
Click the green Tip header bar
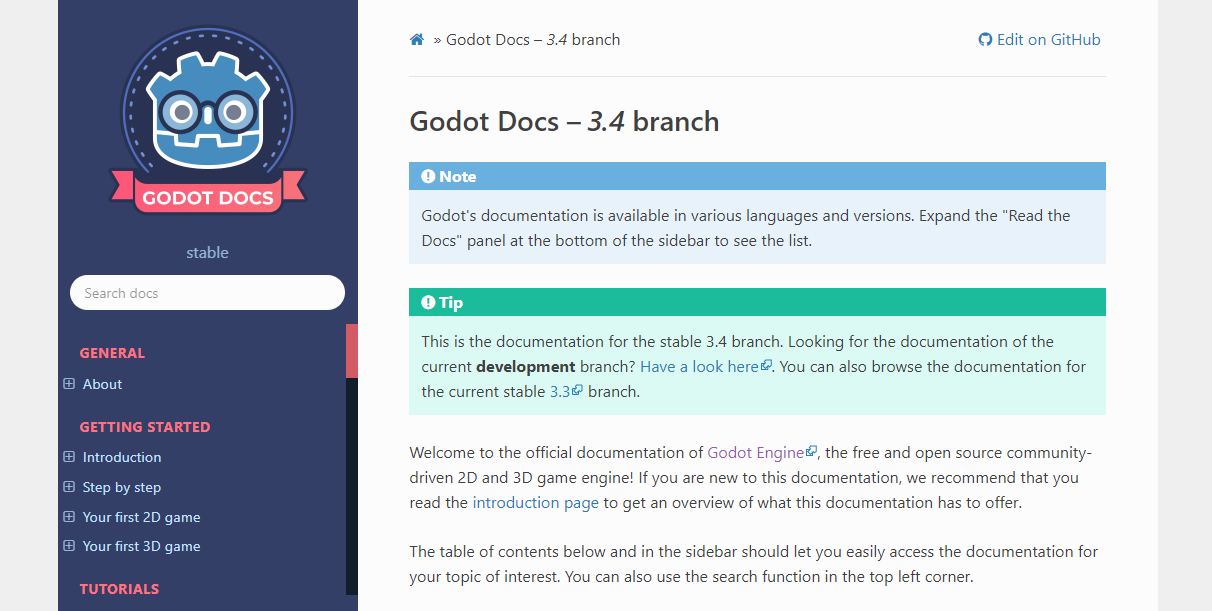click(757, 302)
